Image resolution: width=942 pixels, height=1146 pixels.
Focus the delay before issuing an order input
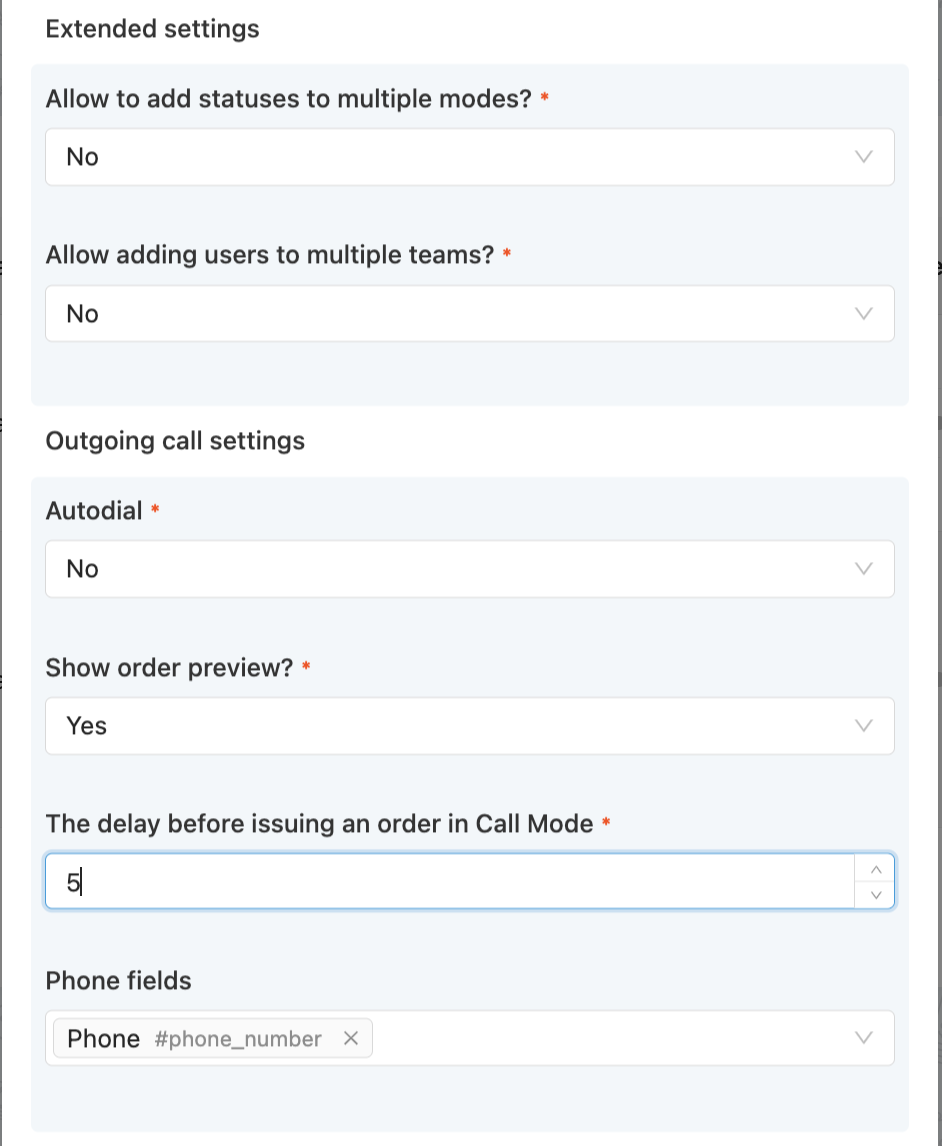click(449, 881)
